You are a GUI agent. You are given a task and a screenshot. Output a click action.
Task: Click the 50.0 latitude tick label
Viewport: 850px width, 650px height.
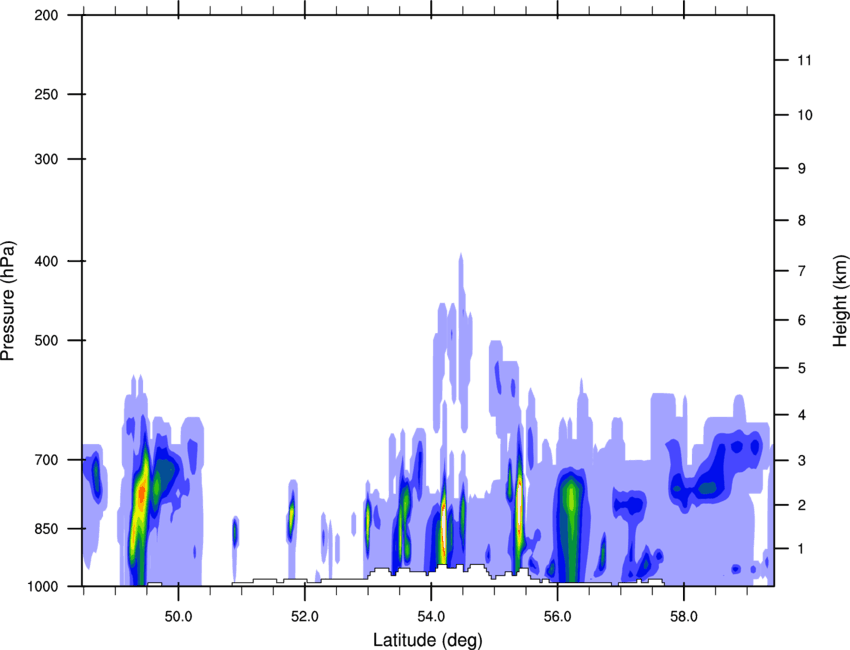pos(178,617)
